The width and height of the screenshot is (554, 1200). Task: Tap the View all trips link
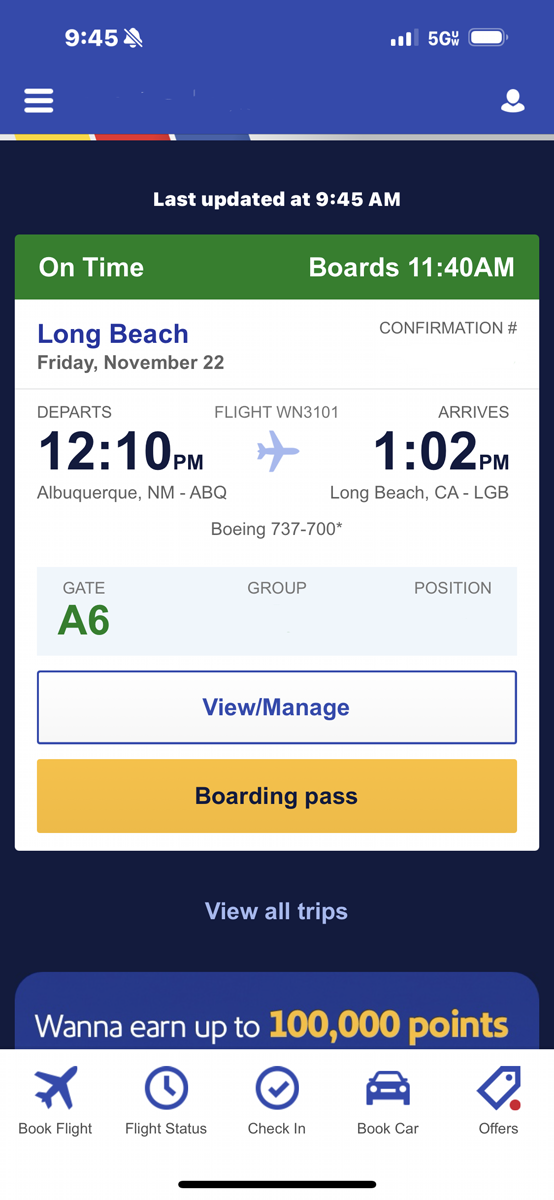pos(277,911)
